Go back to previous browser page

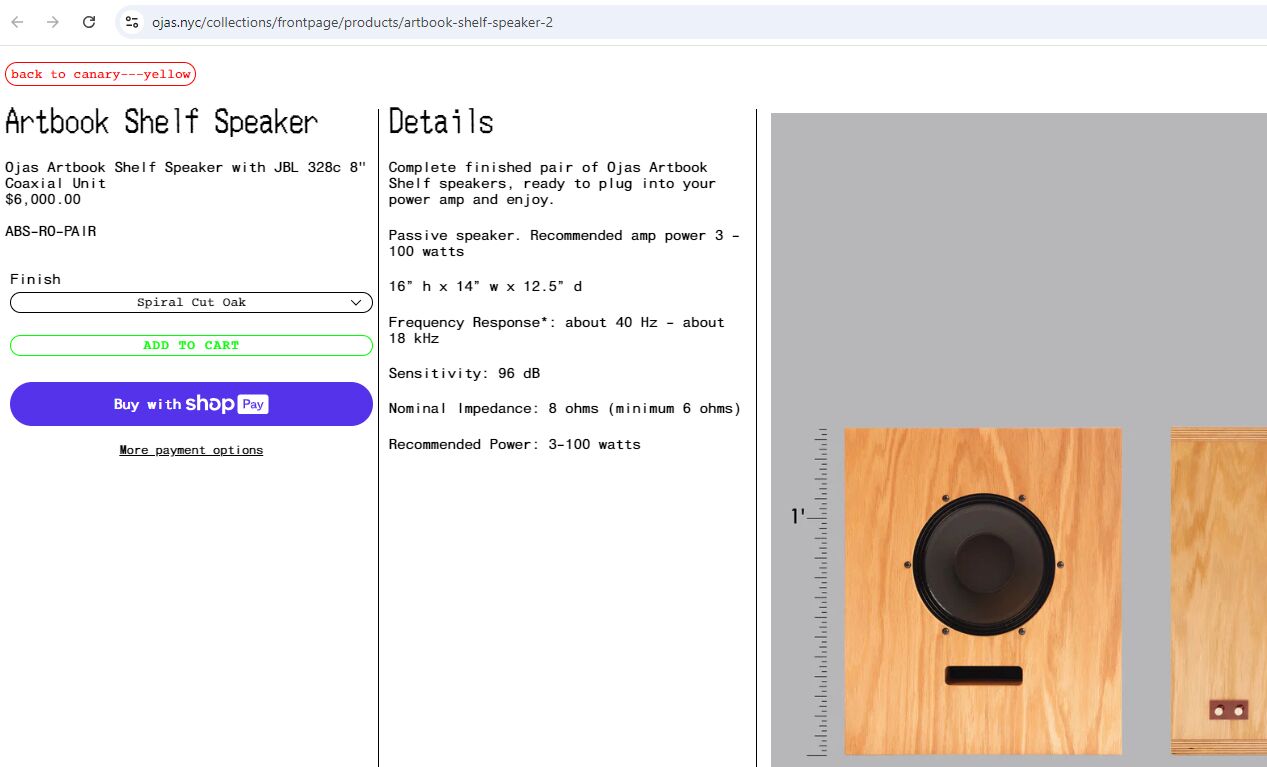[x=17, y=22]
